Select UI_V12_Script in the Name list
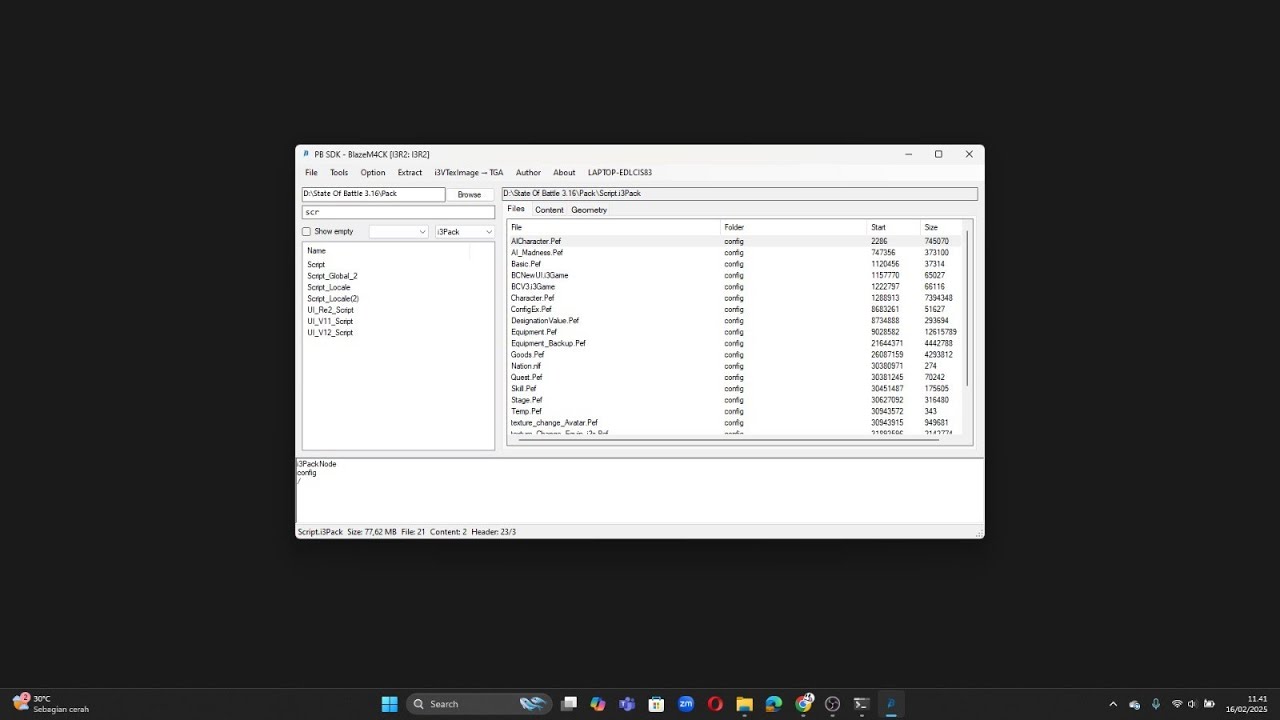This screenshot has width=1280, height=720. 330,332
